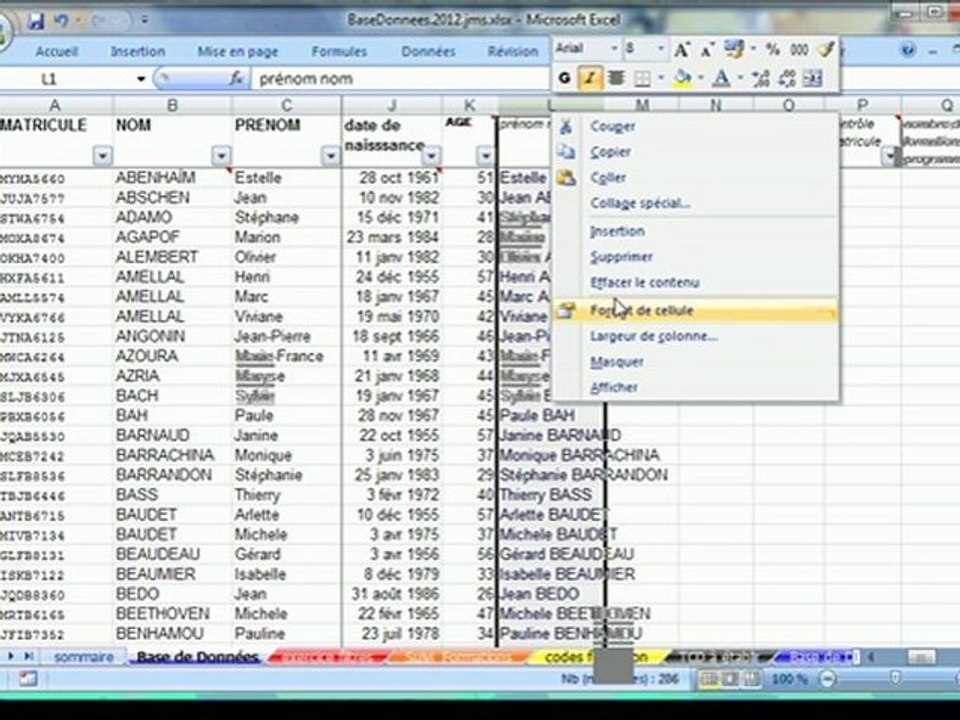Open the borders dropdown arrow
Screen dimensions: 960x720
[661, 78]
